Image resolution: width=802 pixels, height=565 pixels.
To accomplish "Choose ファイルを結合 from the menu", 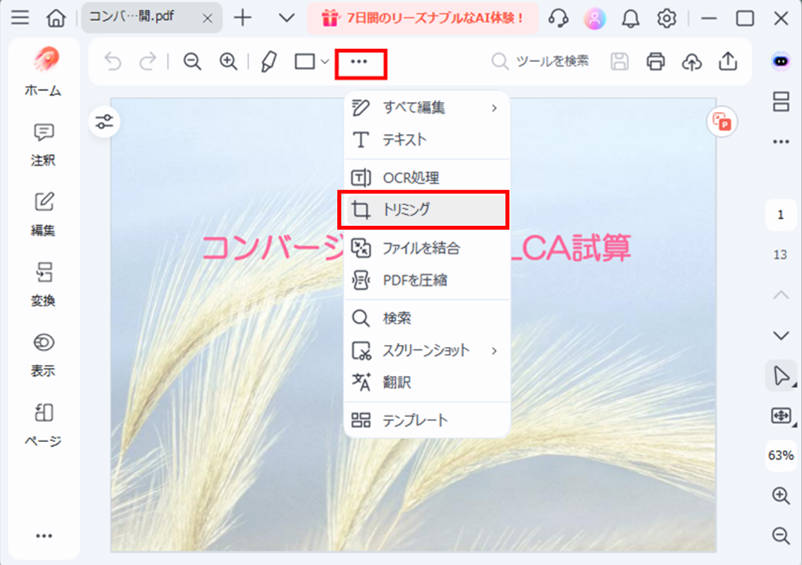I will [x=427, y=248].
